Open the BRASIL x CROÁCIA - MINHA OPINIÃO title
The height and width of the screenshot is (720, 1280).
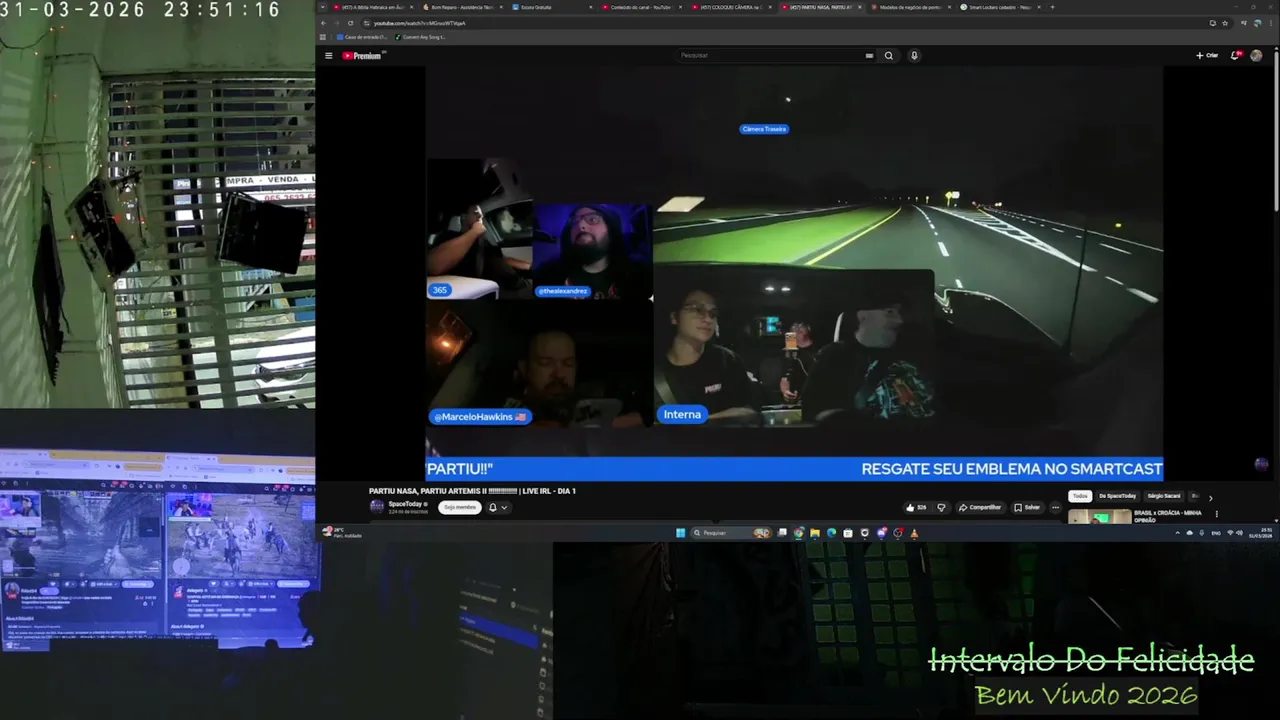1167,516
